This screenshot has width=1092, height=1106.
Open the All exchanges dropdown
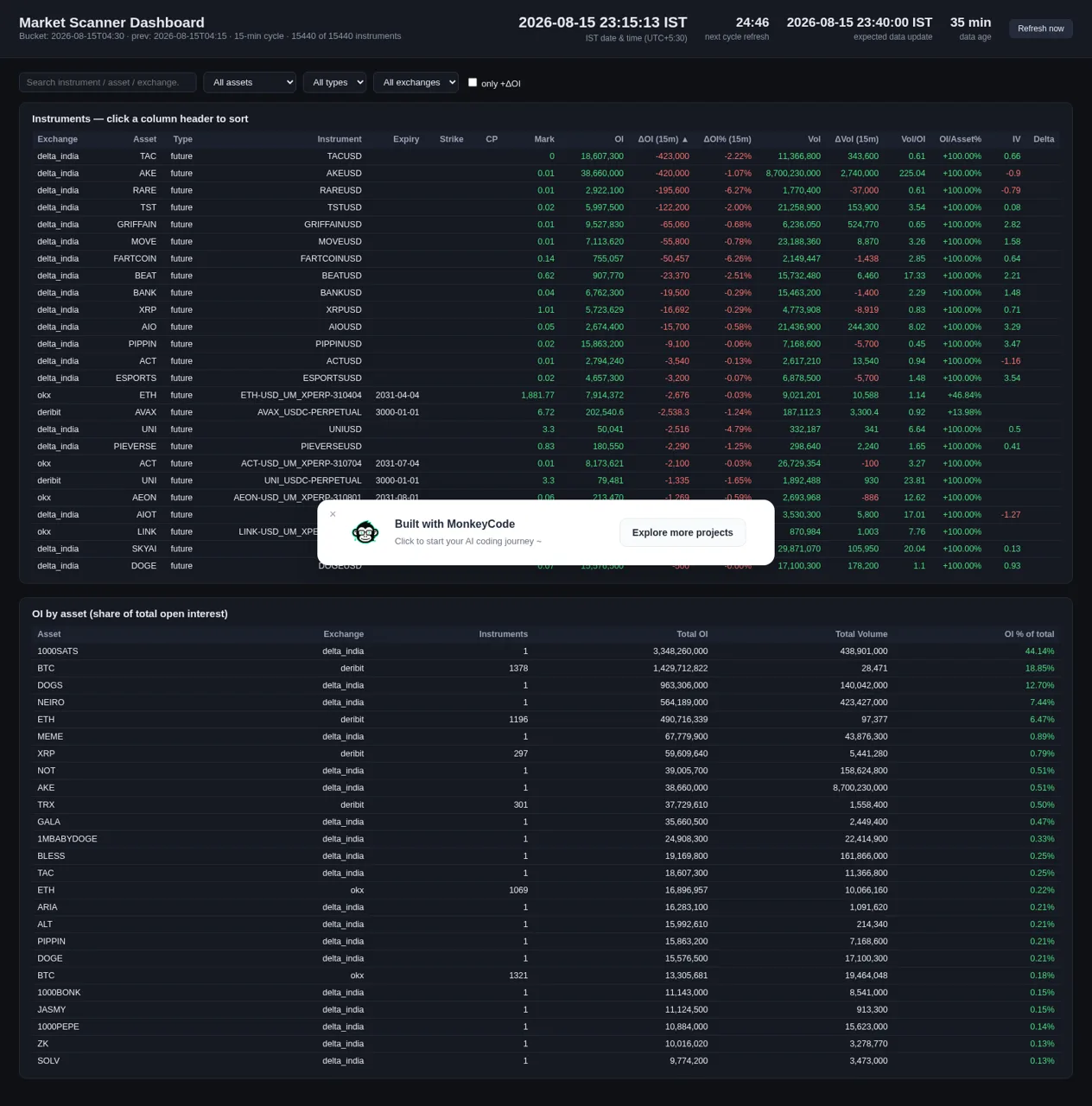(416, 82)
